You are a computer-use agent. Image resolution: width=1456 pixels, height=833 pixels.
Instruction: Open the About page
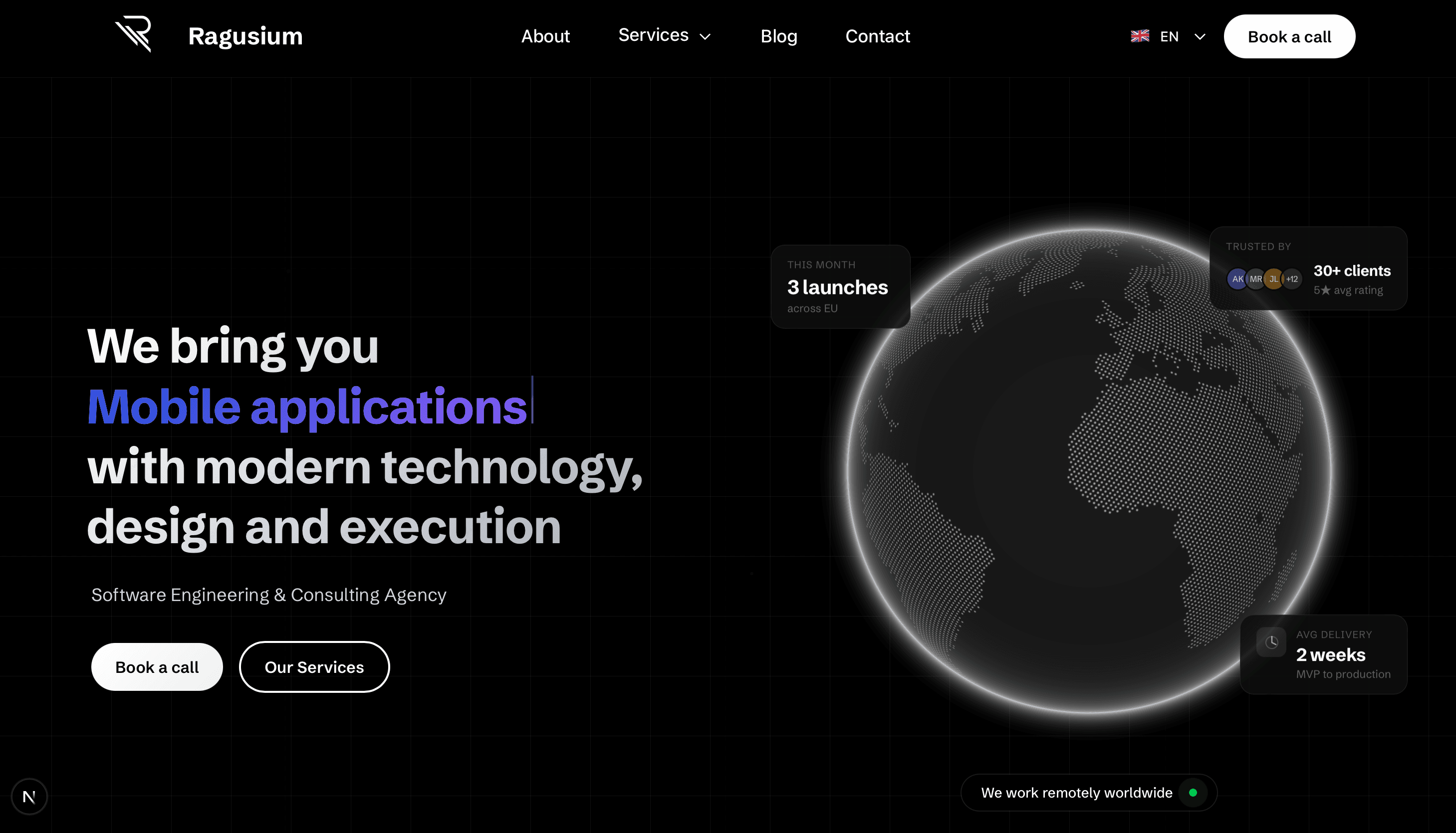[x=545, y=36]
